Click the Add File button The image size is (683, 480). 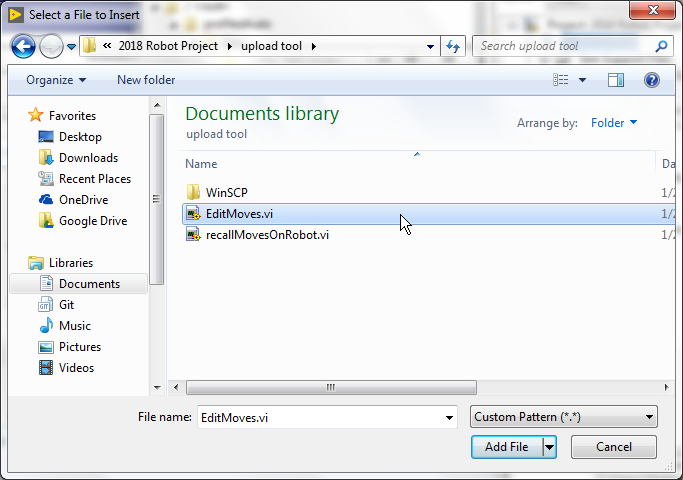coord(506,447)
